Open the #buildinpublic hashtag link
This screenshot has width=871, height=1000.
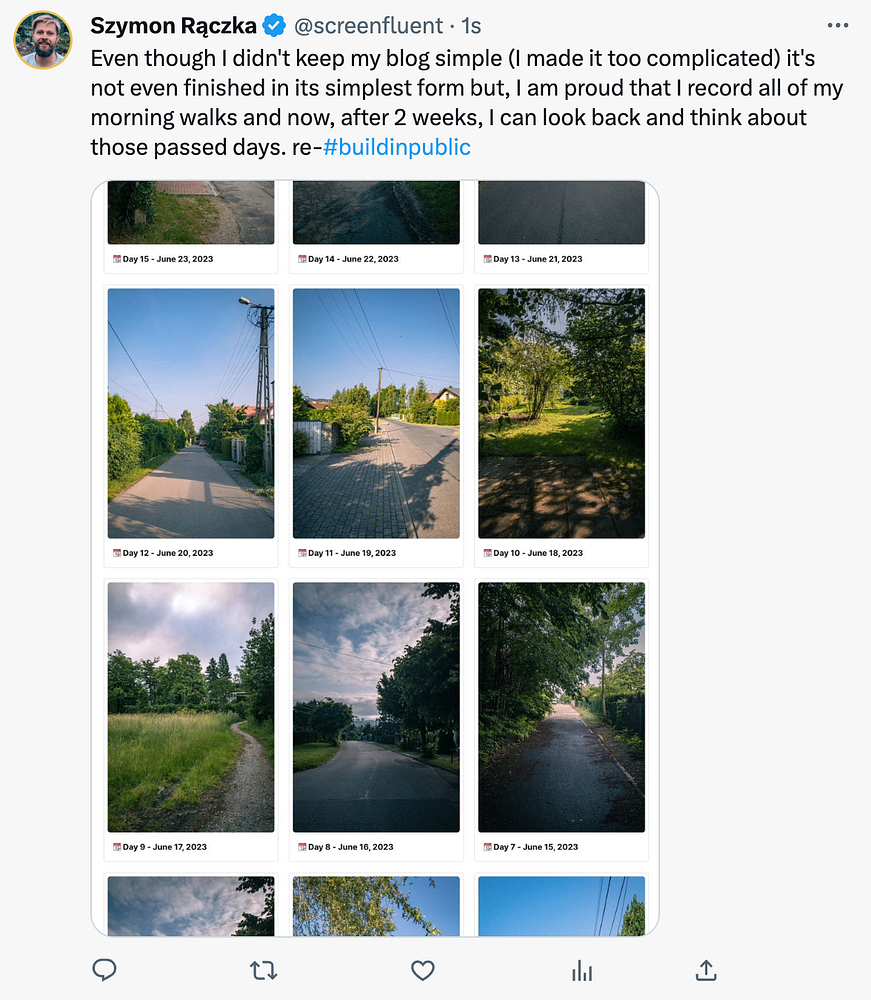pyautogui.click(x=397, y=147)
